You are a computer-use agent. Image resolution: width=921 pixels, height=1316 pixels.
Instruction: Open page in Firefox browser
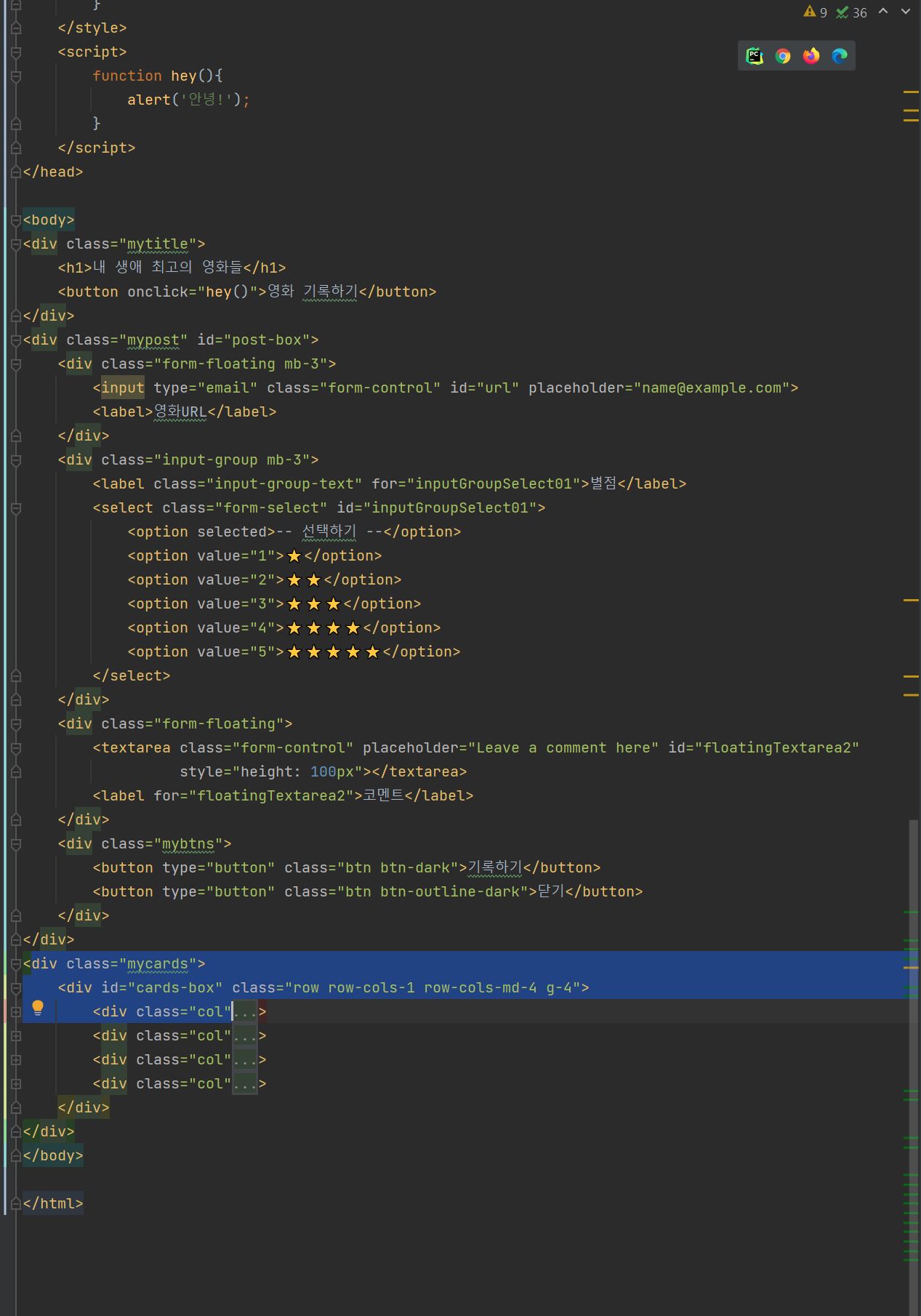[811, 56]
